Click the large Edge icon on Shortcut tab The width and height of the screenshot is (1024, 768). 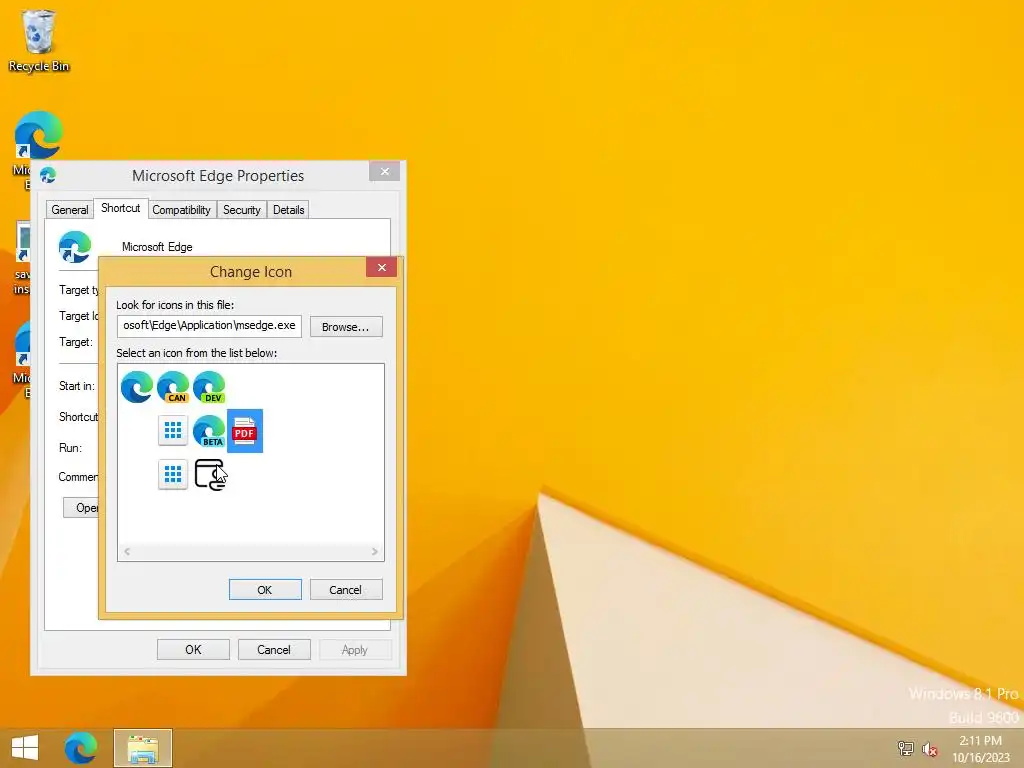74,247
